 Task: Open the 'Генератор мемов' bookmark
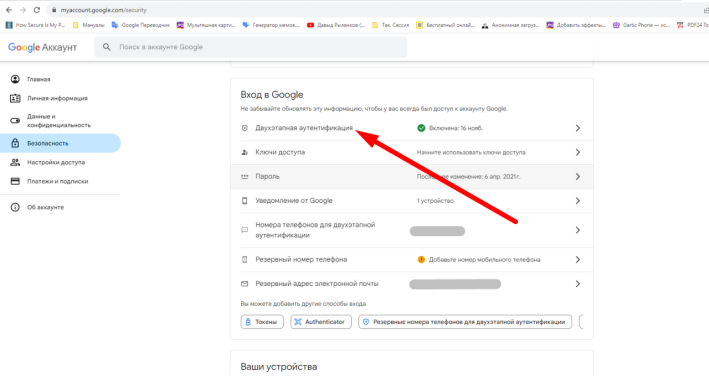click(271, 25)
